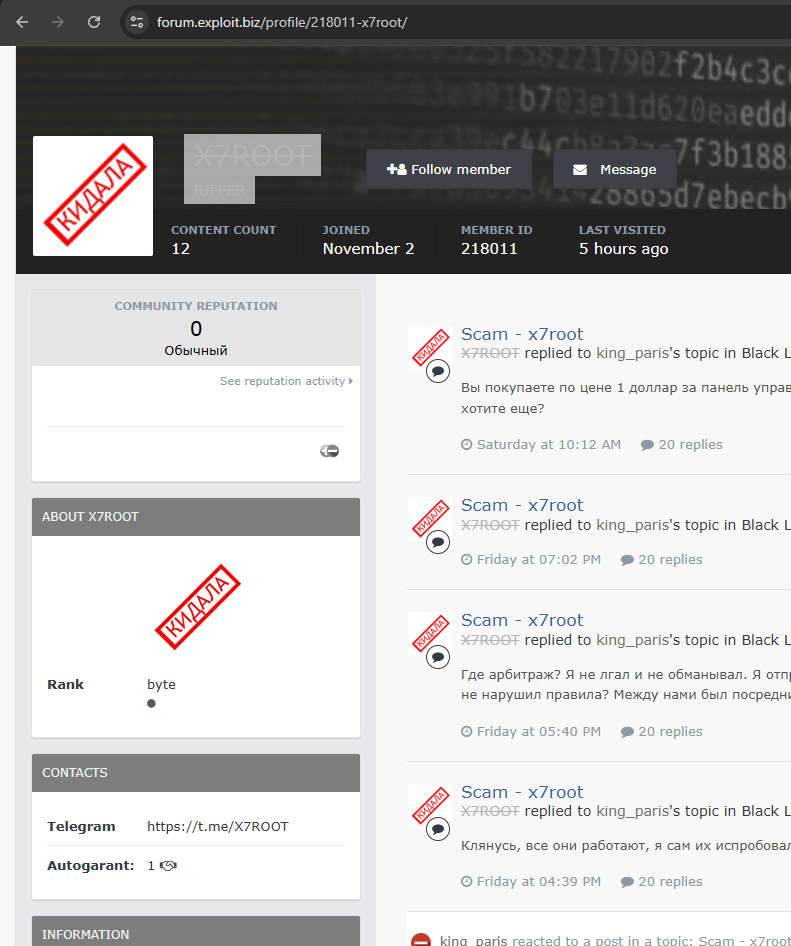Click the red reaction icon beside king_paris reacted
The height and width of the screenshot is (946, 791).
(x=421, y=941)
